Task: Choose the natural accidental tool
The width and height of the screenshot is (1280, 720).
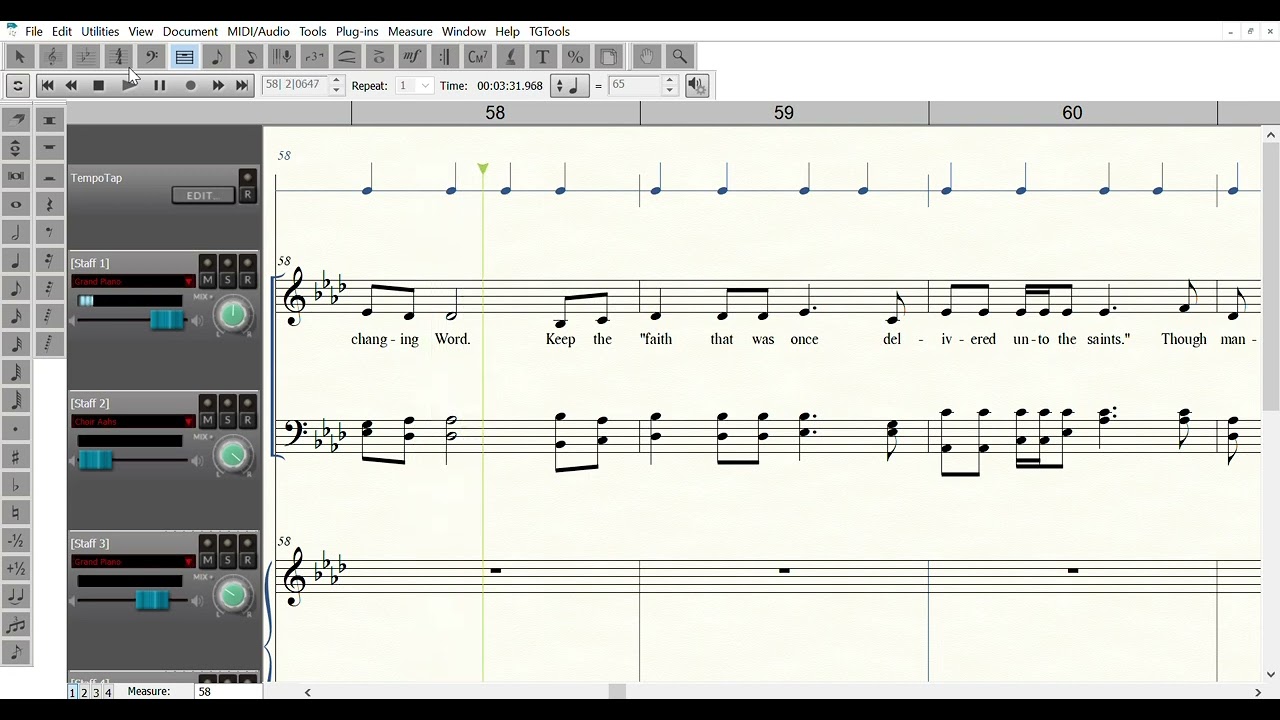Action: click(x=16, y=513)
